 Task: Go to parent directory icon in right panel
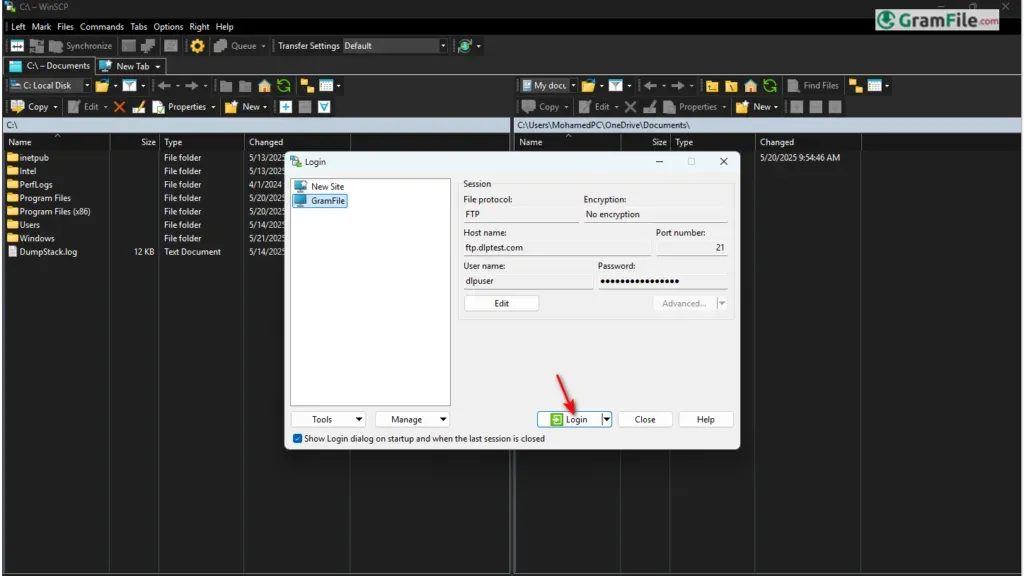click(x=712, y=86)
